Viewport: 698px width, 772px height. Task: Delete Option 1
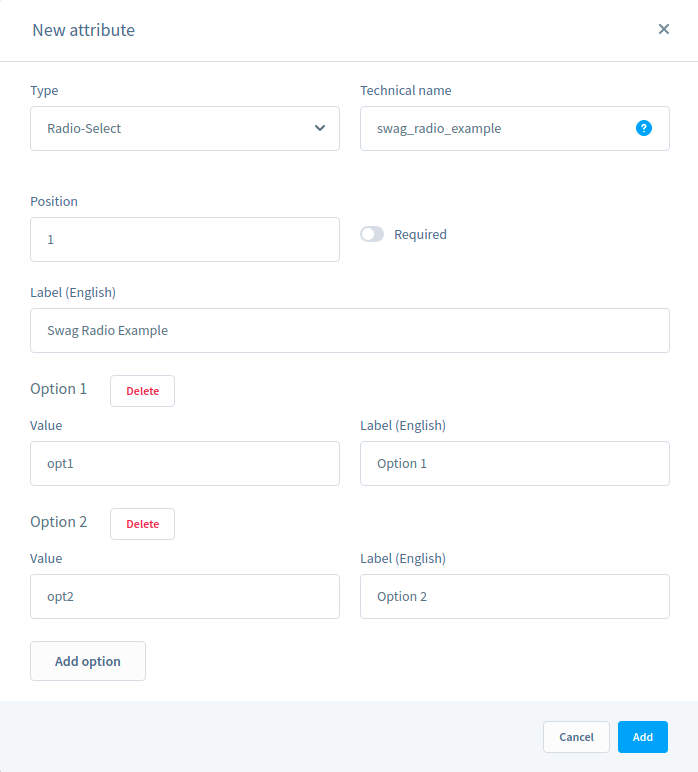pyautogui.click(x=142, y=391)
